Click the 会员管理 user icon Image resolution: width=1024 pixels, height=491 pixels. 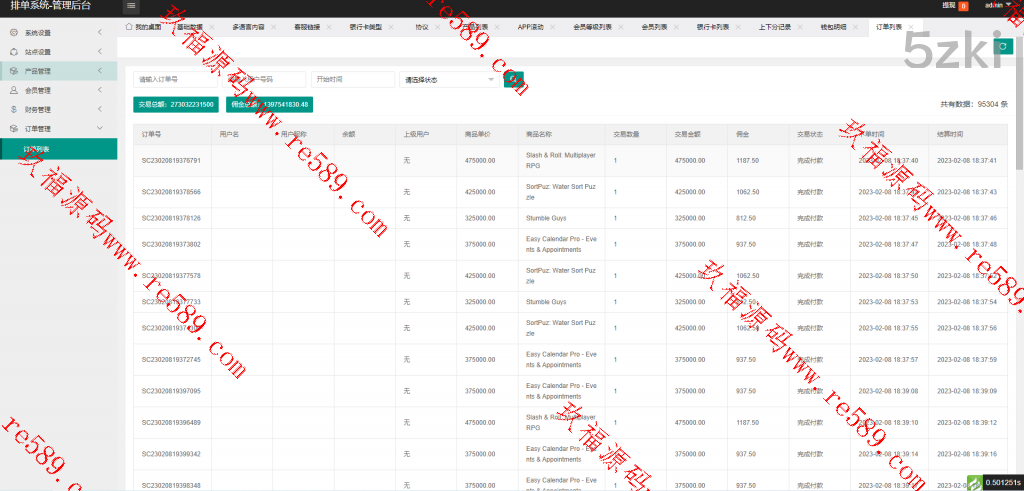pos(13,90)
